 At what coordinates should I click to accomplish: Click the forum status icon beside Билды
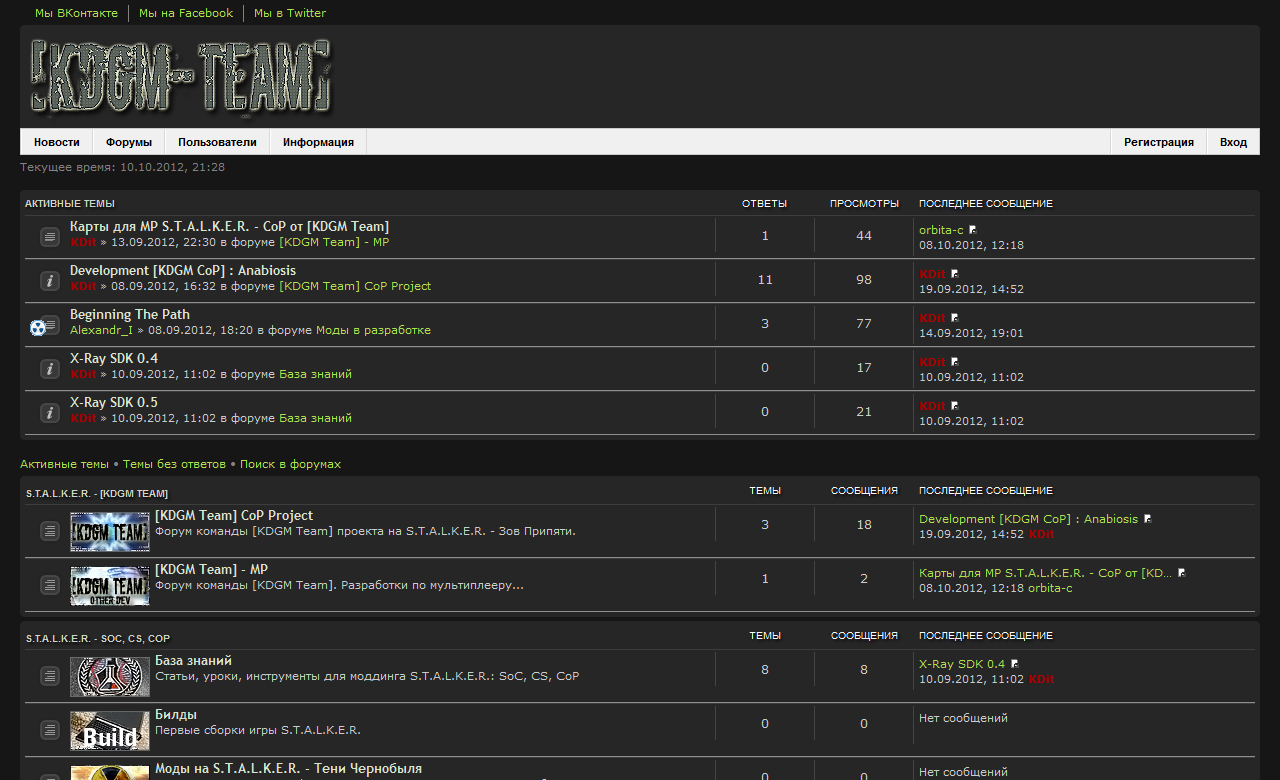point(50,731)
